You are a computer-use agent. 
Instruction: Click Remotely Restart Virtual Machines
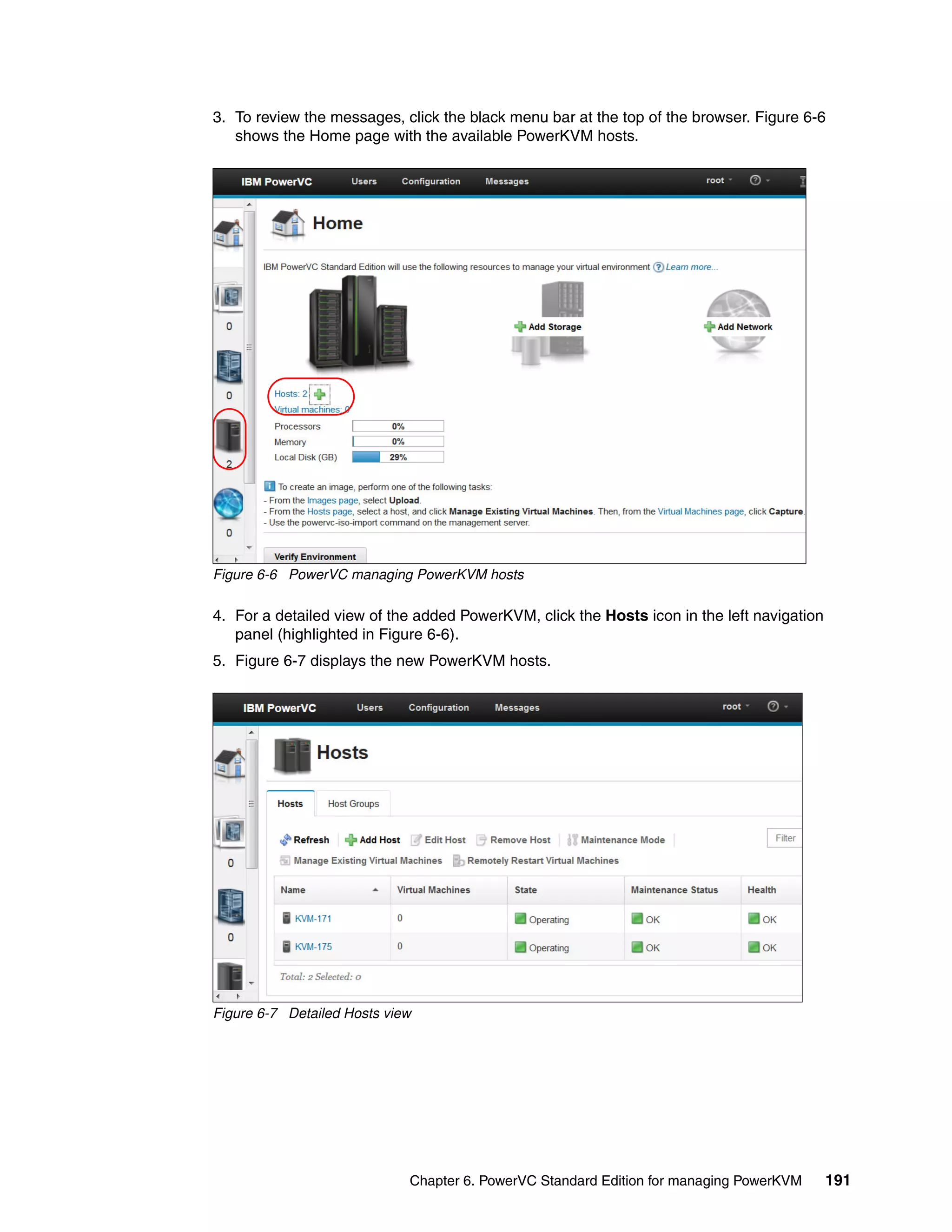click(x=536, y=860)
